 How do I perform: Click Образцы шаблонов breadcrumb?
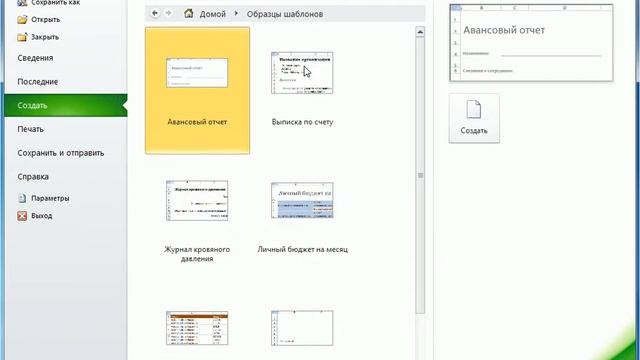click(285, 14)
